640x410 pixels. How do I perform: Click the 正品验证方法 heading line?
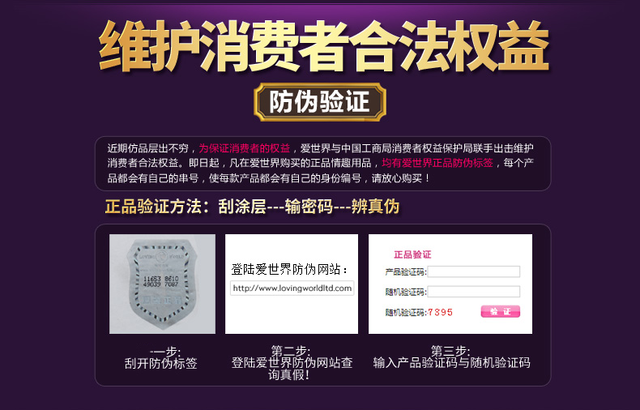pos(252,206)
